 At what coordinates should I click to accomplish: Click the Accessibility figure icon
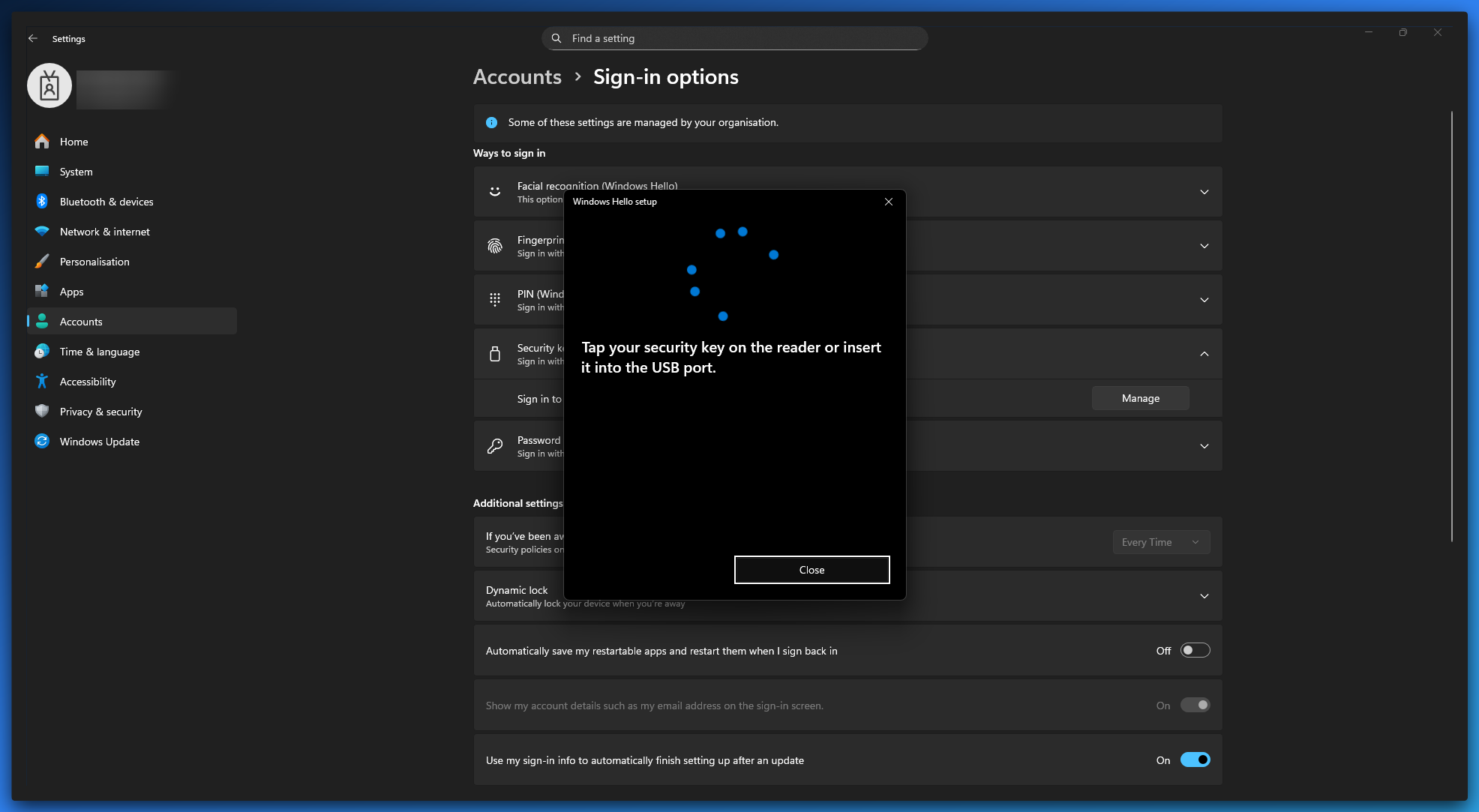pyautogui.click(x=42, y=382)
